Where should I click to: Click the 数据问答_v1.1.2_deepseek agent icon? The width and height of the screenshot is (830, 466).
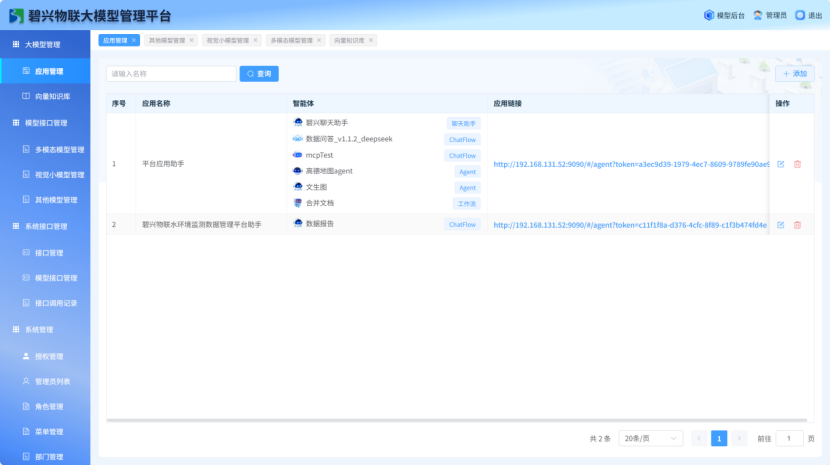click(297, 139)
